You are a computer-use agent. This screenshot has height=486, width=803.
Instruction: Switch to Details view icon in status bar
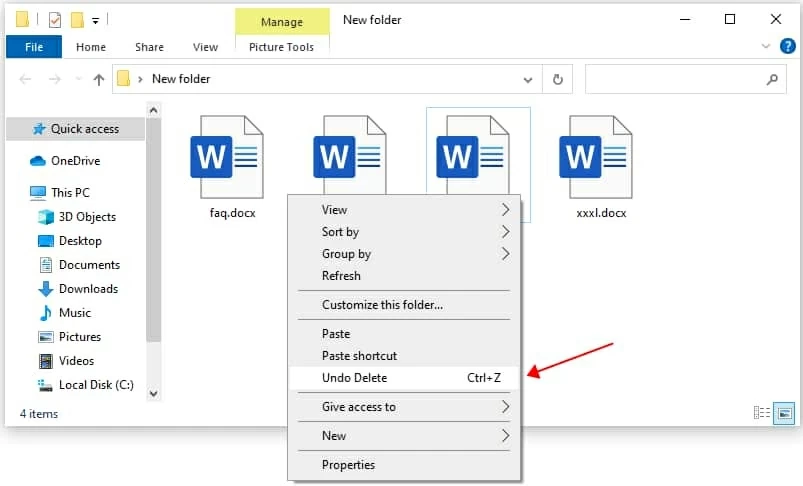pos(761,413)
